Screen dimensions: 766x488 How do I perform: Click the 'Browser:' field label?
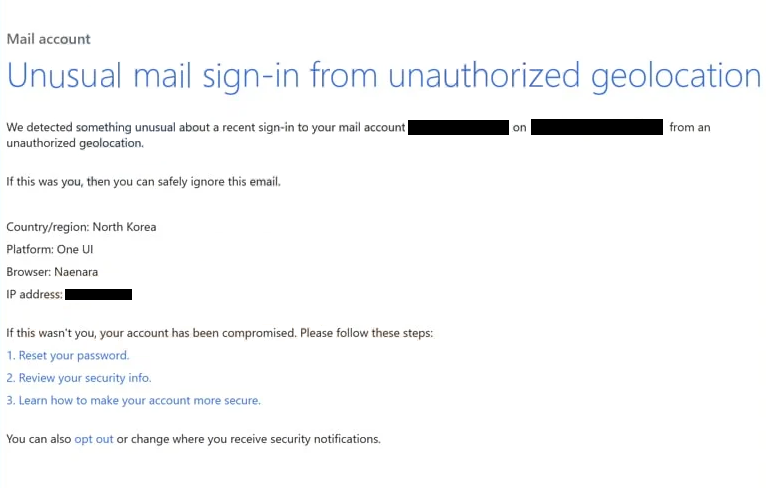click(28, 272)
